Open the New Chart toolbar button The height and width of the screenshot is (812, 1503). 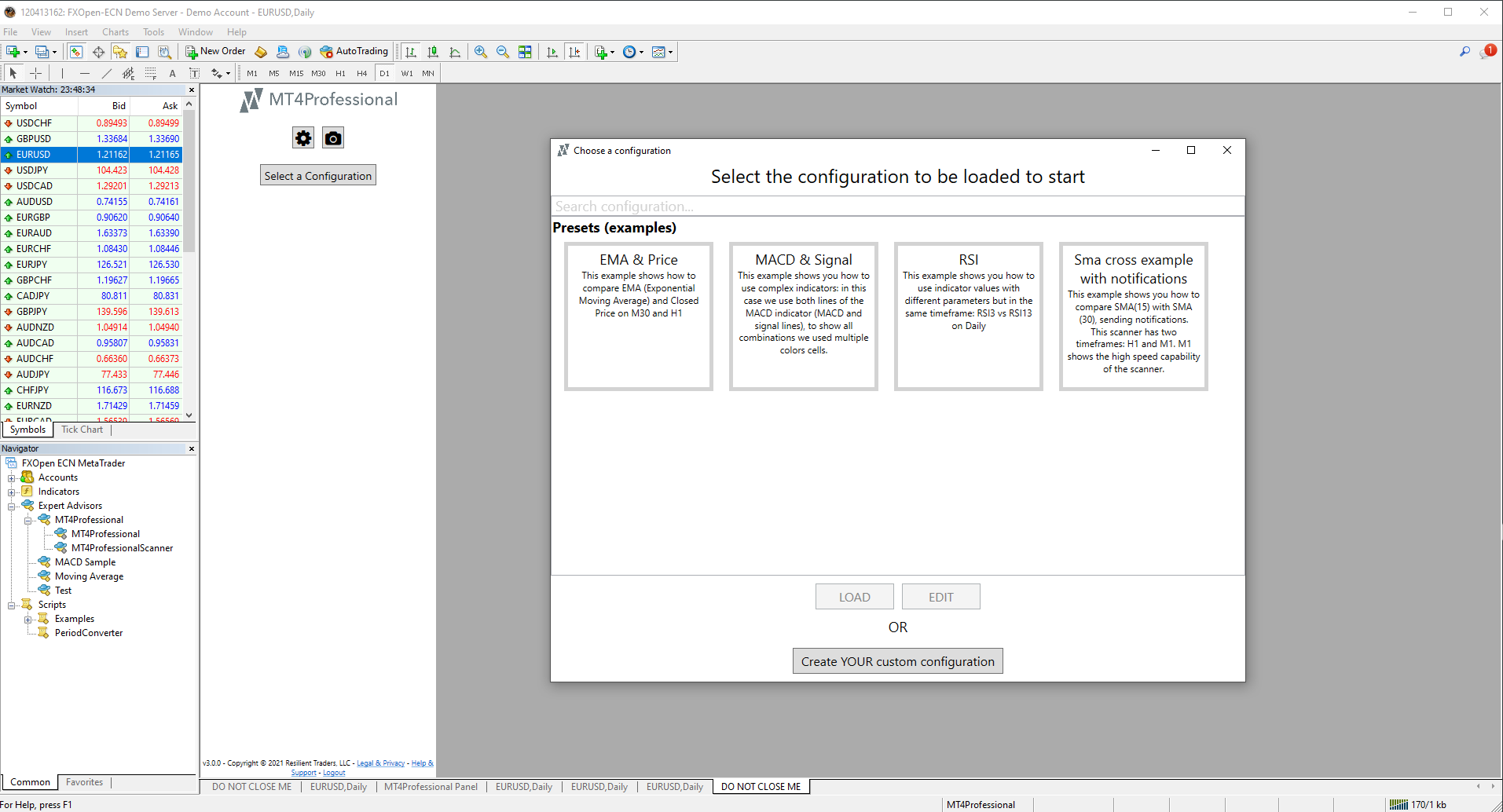click(x=16, y=52)
